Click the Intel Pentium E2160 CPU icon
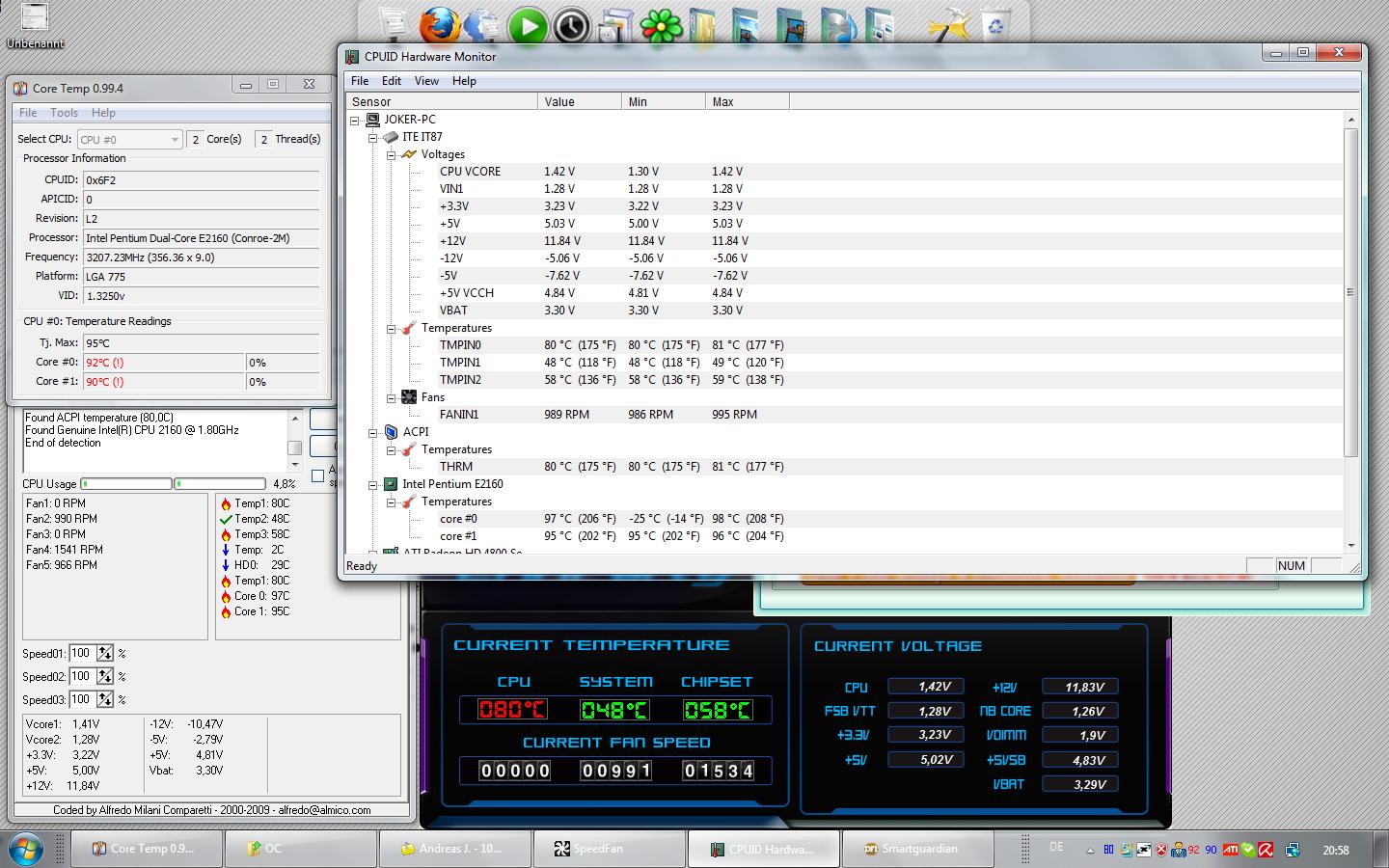 tap(391, 484)
